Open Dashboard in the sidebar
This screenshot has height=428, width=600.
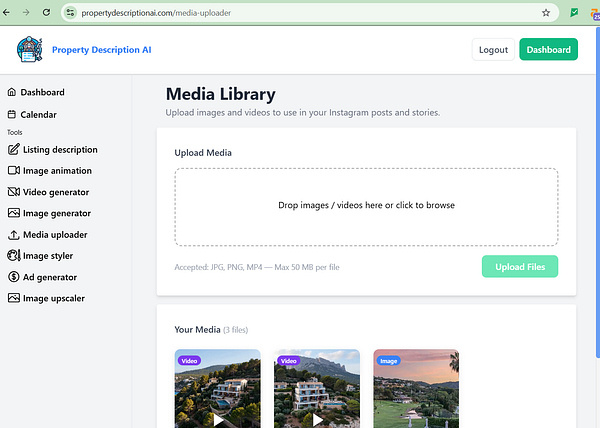(x=42, y=92)
